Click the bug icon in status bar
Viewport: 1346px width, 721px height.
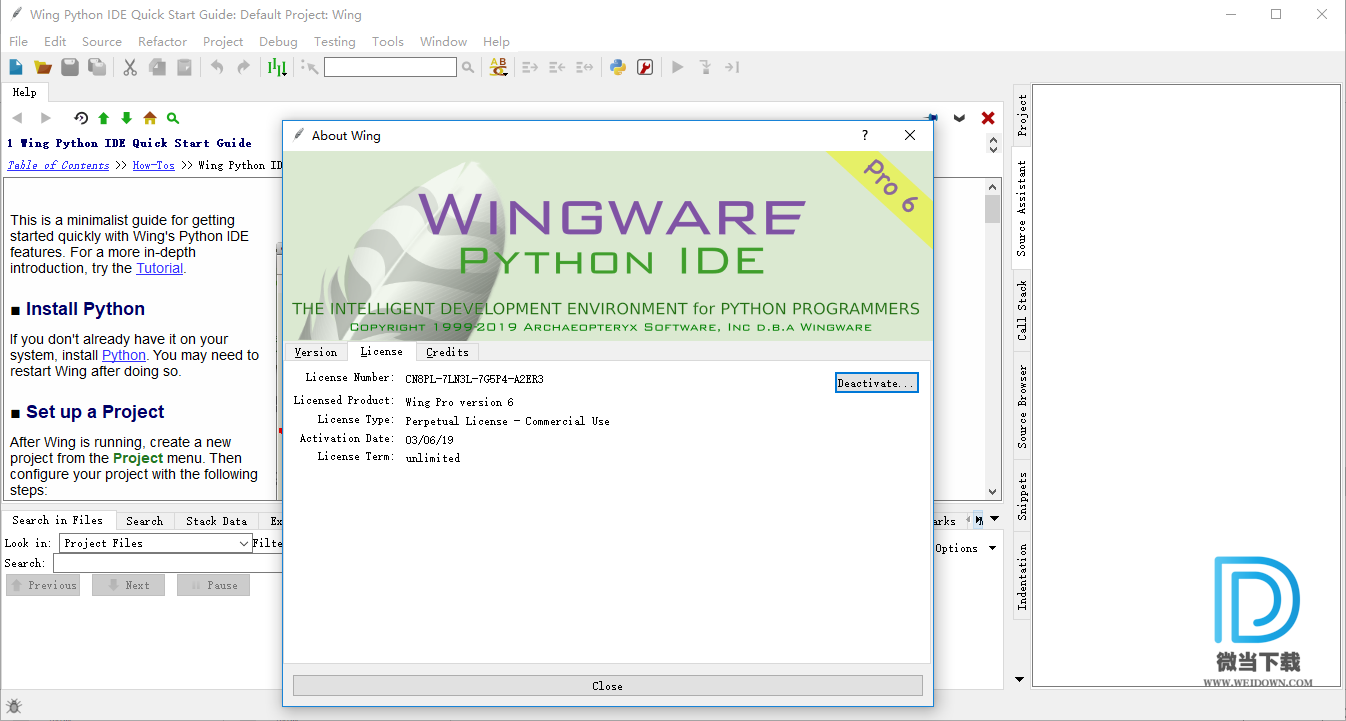[14, 707]
